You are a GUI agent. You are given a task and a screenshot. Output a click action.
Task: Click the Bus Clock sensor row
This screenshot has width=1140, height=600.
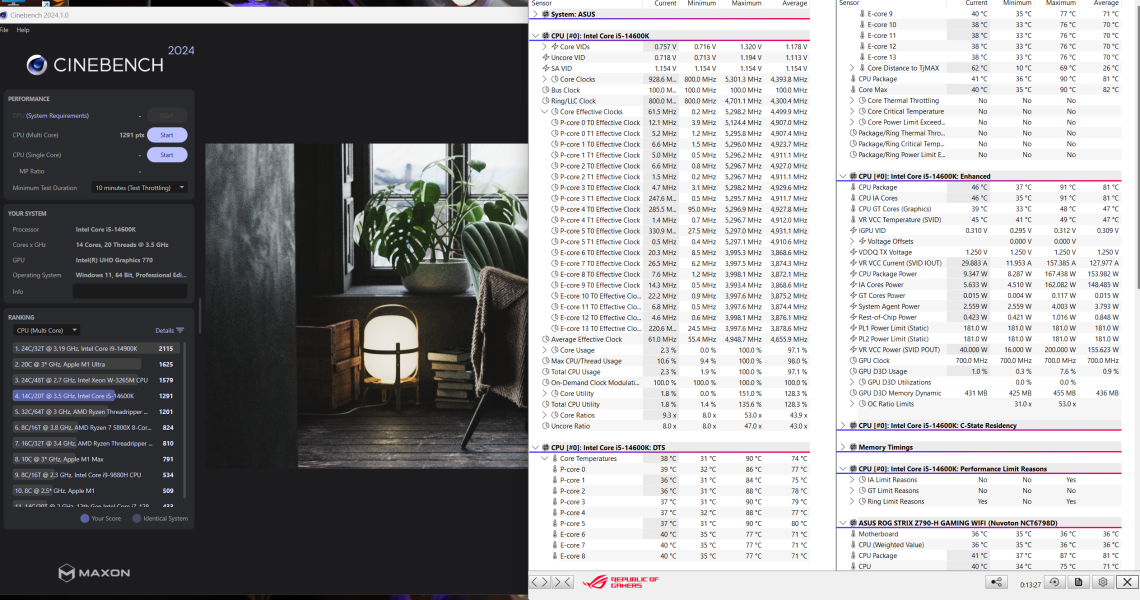670,90
